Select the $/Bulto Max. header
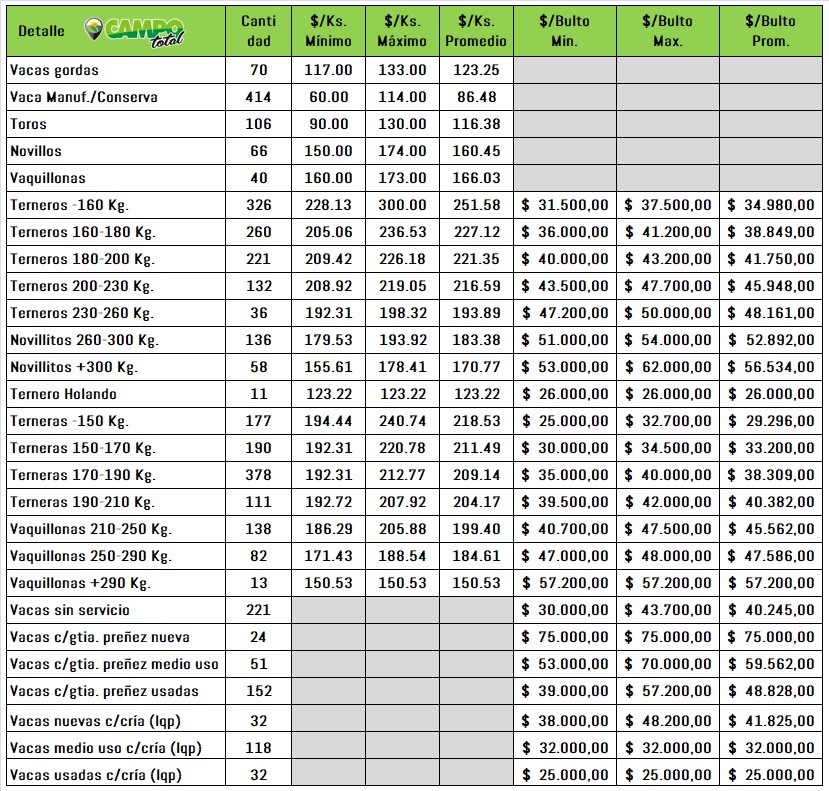This screenshot has width=829, height=791. [667, 31]
